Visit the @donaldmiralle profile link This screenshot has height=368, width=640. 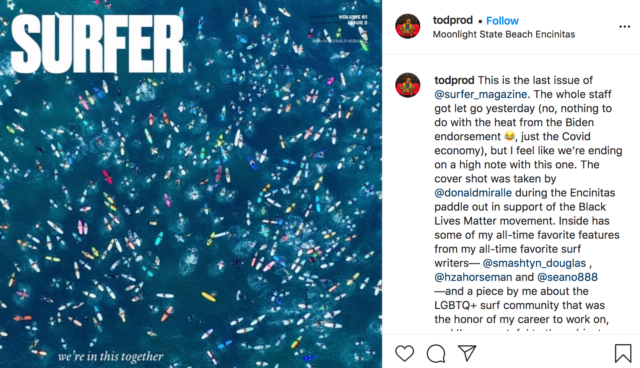(473, 193)
